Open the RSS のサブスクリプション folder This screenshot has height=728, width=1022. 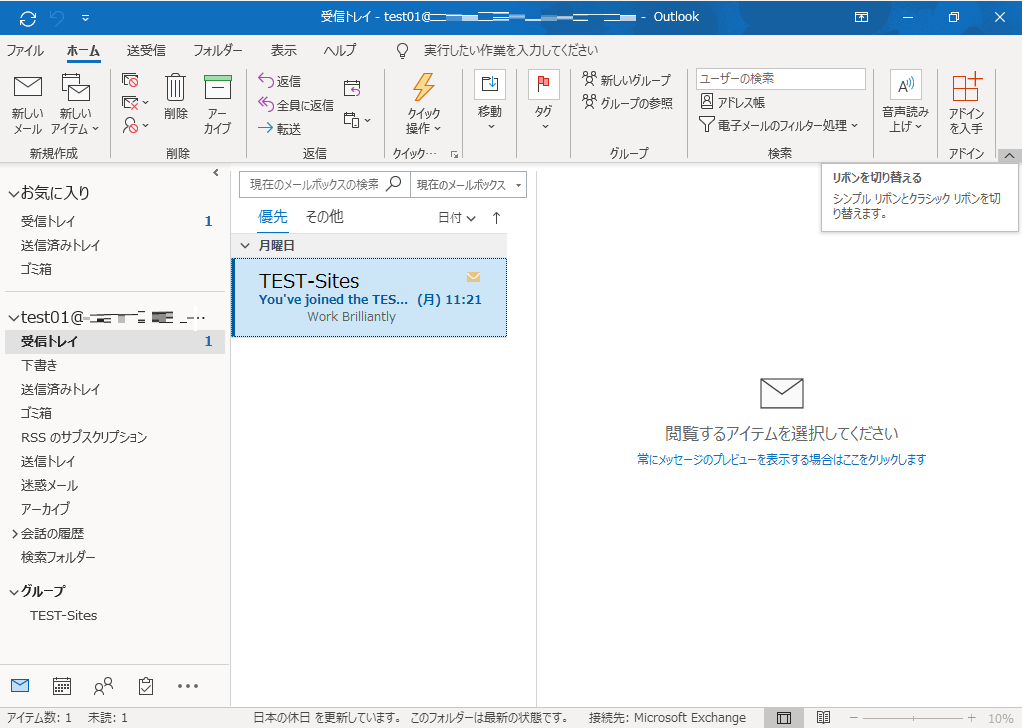(115, 437)
